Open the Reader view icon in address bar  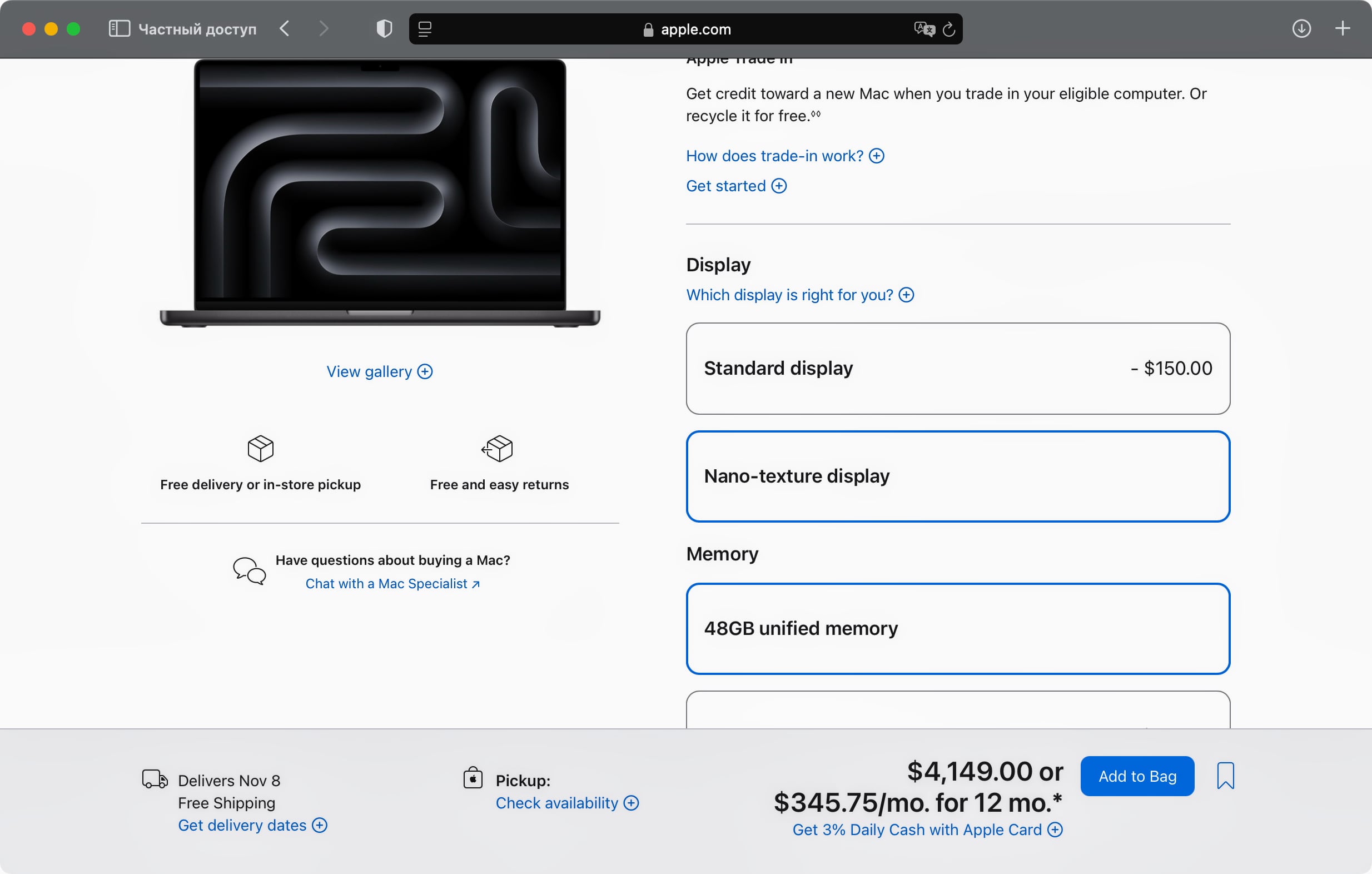(x=425, y=29)
